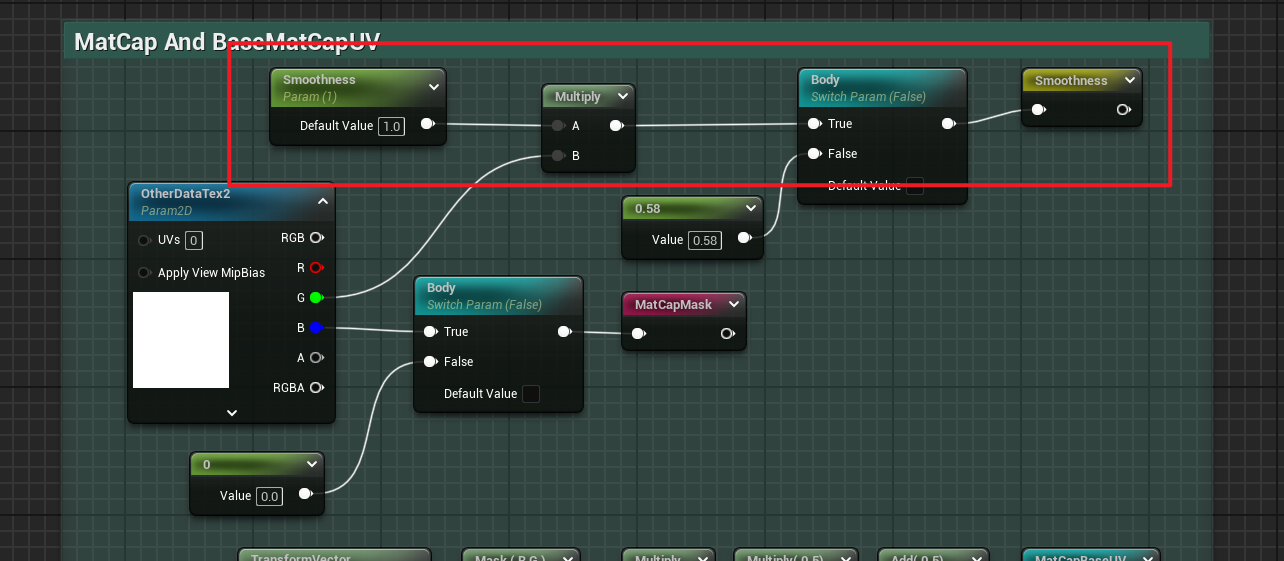Image resolution: width=1284 pixels, height=561 pixels.
Task: Collapse the OtherDataTex2 node with top chevron
Action: point(322,201)
